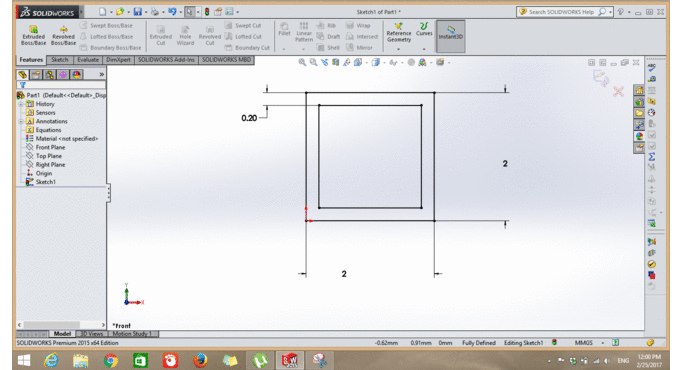683x370 pixels.
Task: Open the Undo dropdown arrow
Action: pyautogui.click(x=180, y=12)
